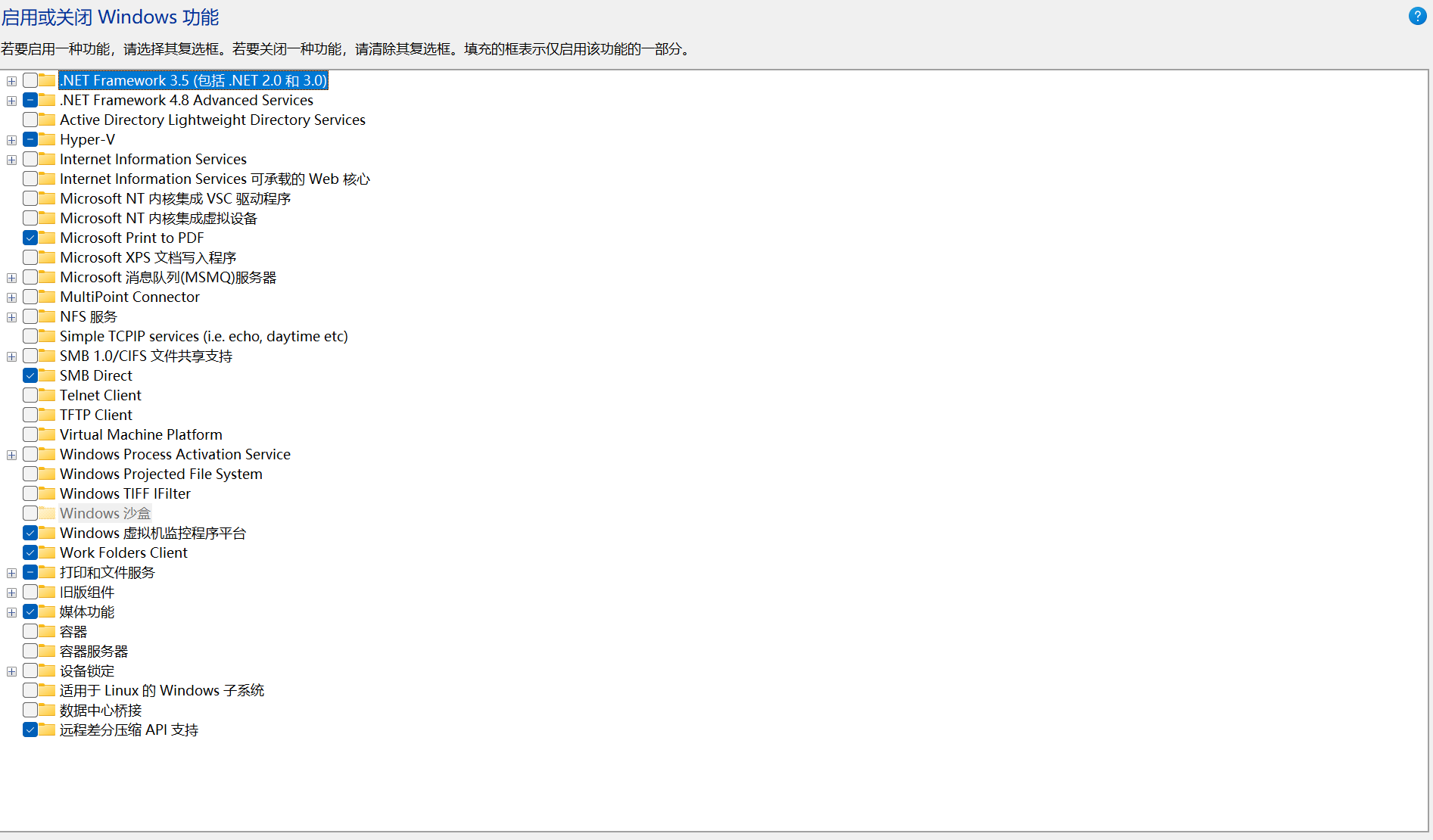Click the folder icon beside Microsoft Print to PDF

[x=47, y=238]
